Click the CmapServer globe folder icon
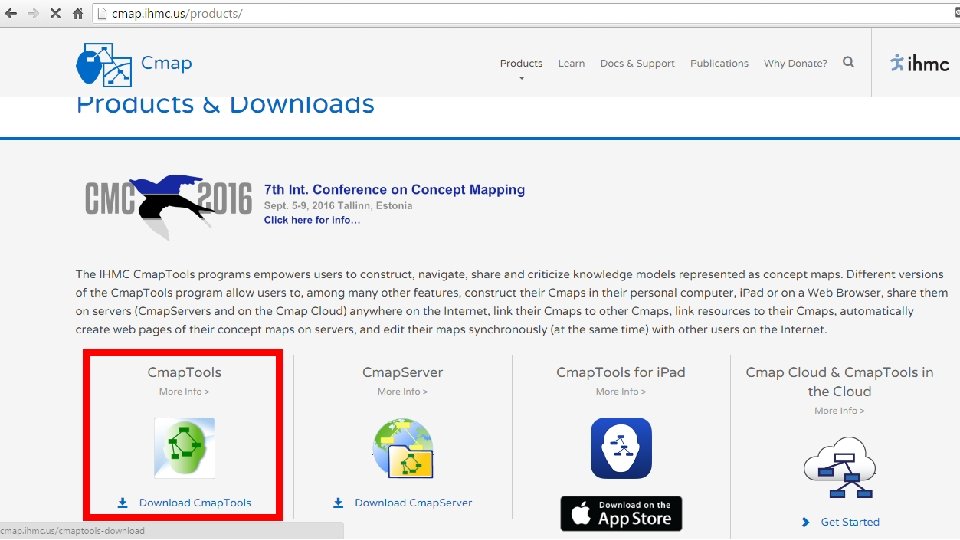 403,448
